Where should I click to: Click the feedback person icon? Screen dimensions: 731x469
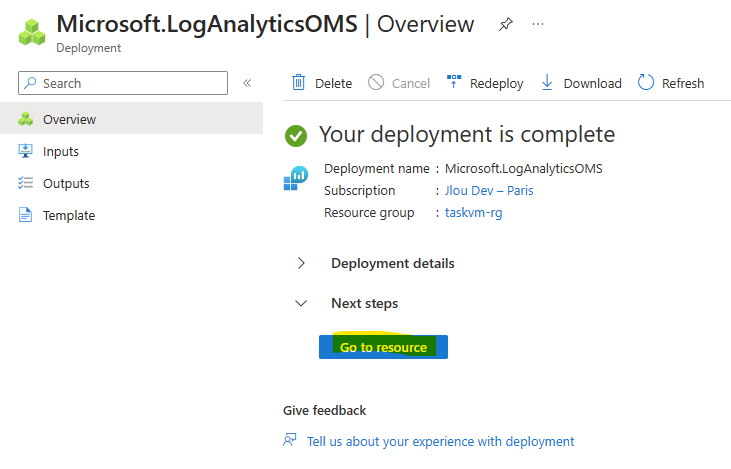(290, 440)
